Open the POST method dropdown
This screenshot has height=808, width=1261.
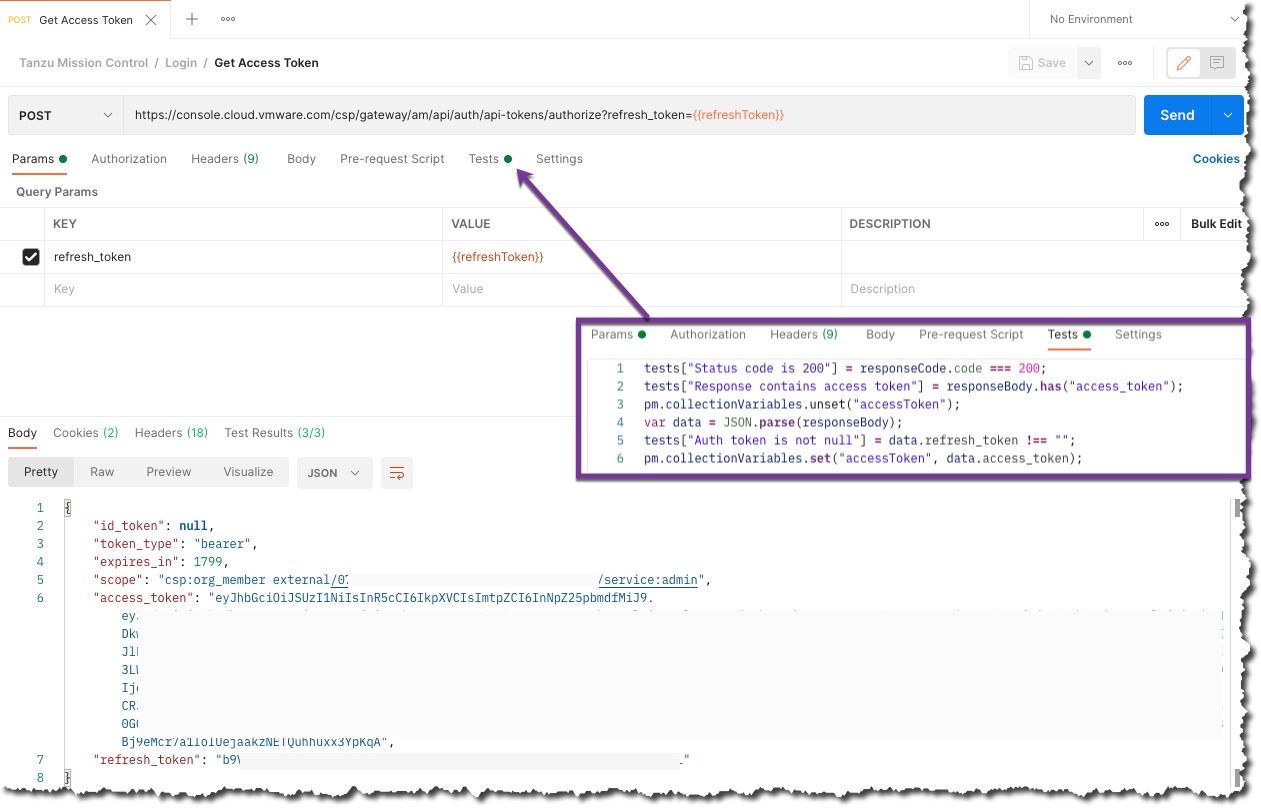(66, 115)
